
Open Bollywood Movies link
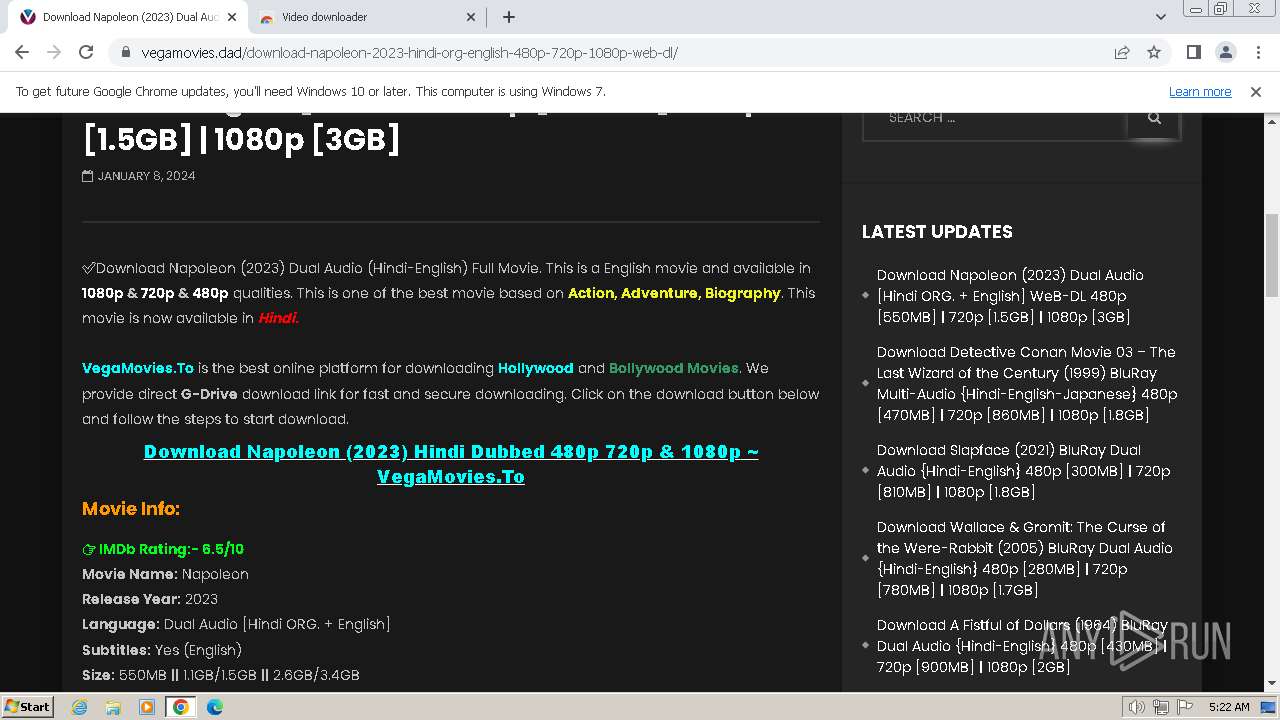[x=674, y=368]
